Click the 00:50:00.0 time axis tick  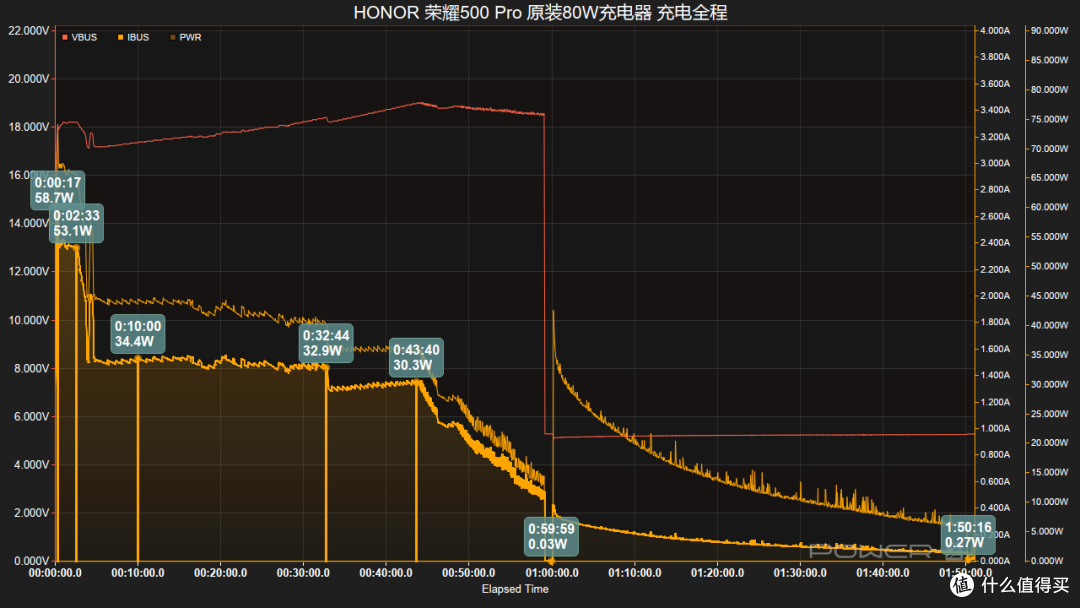[468, 573]
